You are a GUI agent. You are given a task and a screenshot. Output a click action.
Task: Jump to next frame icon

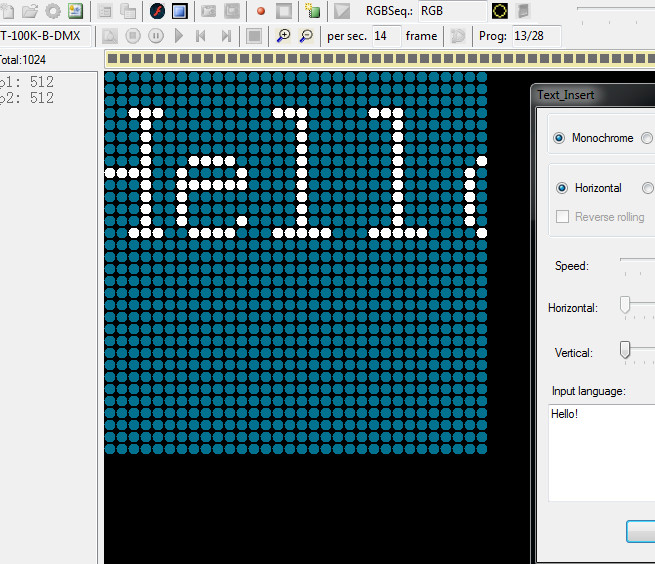point(226,36)
